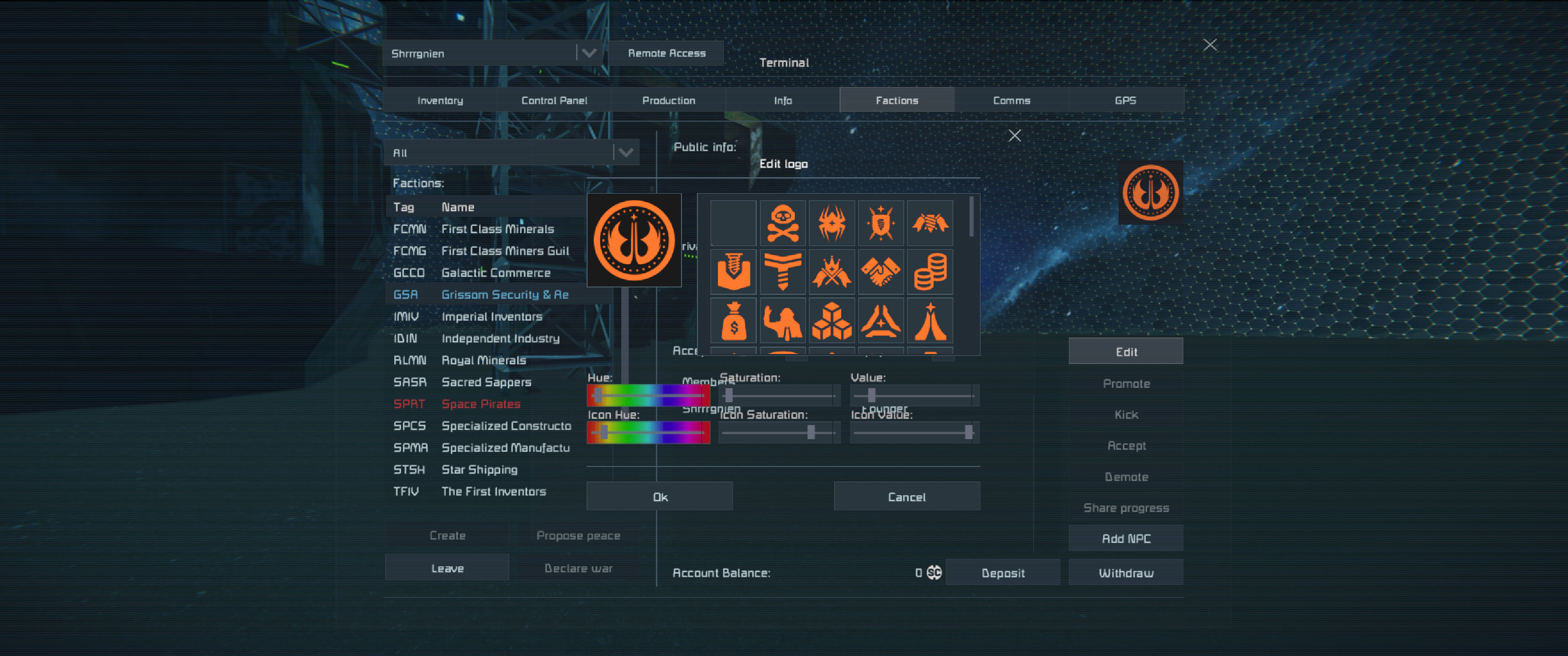The width and height of the screenshot is (1568, 656).
Task: Expand the All factions filter dropdown
Action: [x=625, y=153]
